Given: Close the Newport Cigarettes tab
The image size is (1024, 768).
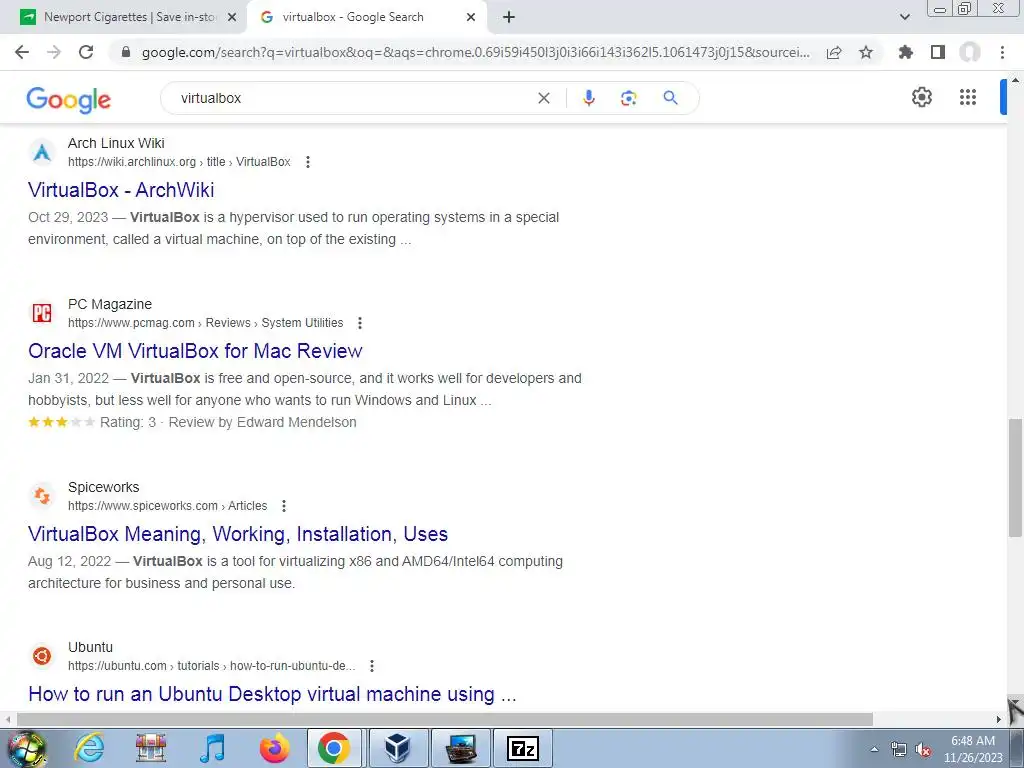Looking at the screenshot, I should tap(232, 18).
